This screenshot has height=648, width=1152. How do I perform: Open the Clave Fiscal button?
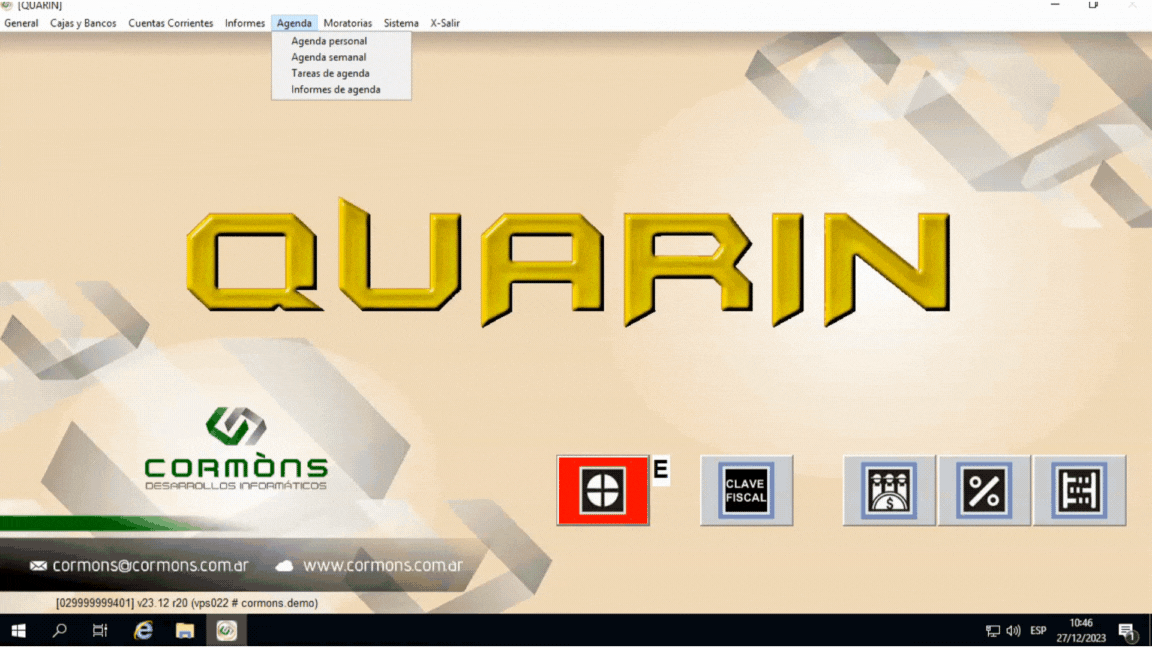[x=746, y=491]
